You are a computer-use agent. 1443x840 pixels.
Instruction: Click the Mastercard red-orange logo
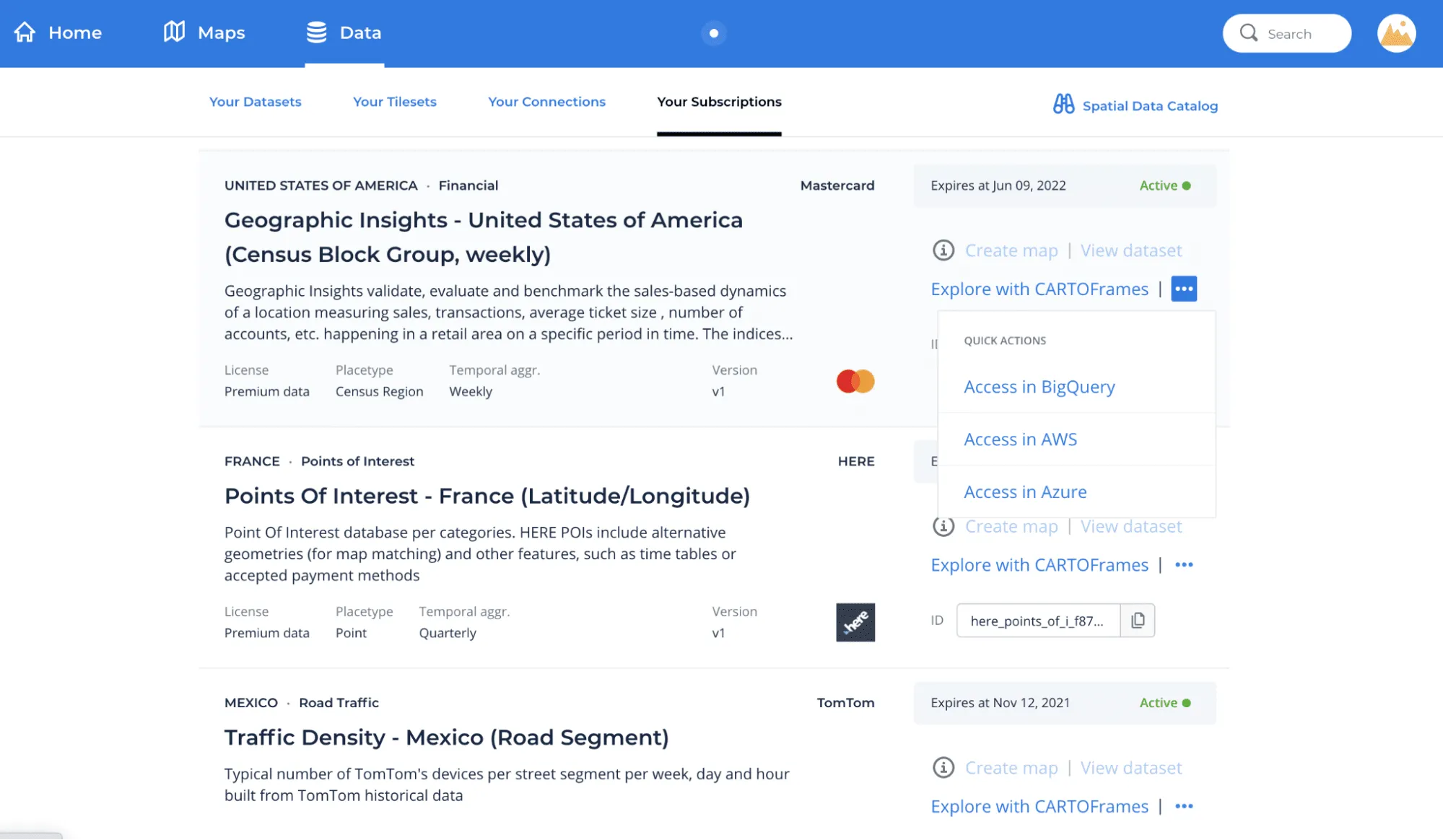pyautogui.click(x=855, y=381)
